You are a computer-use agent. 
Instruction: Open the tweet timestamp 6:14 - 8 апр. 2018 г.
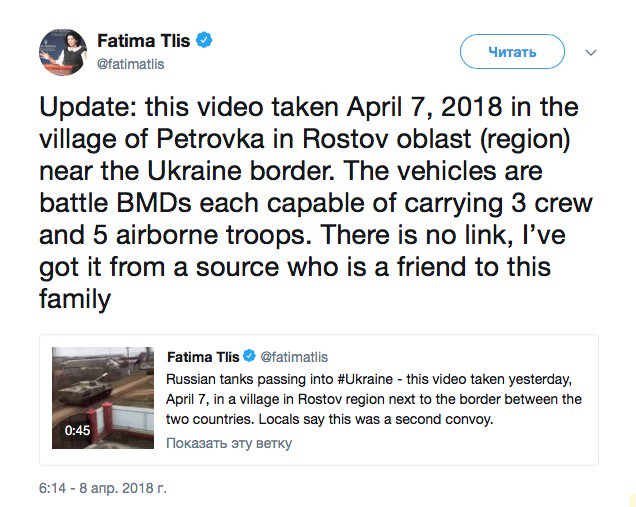[102, 489]
